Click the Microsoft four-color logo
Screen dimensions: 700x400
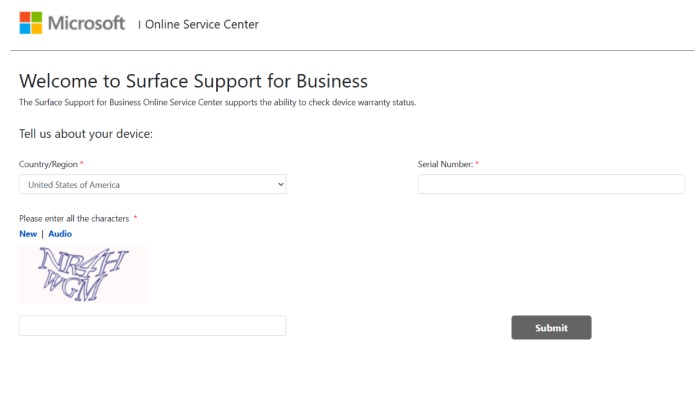pyautogui.click(x=31, y=23)
